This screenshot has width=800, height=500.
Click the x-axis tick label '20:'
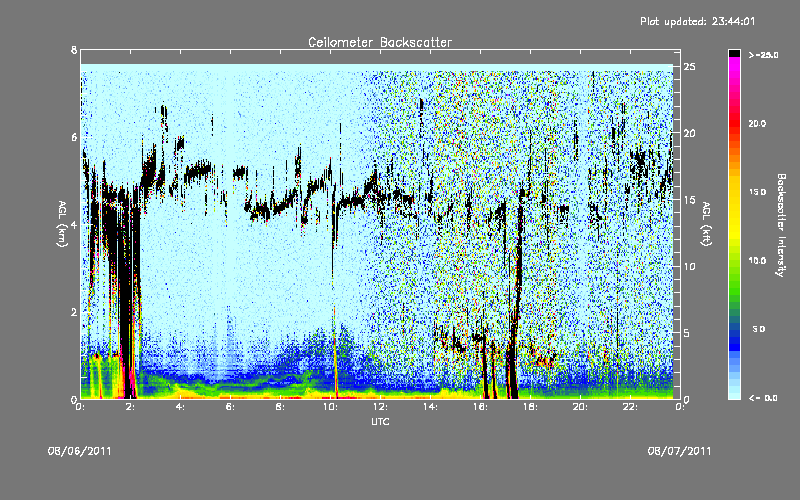click(581, 407)
